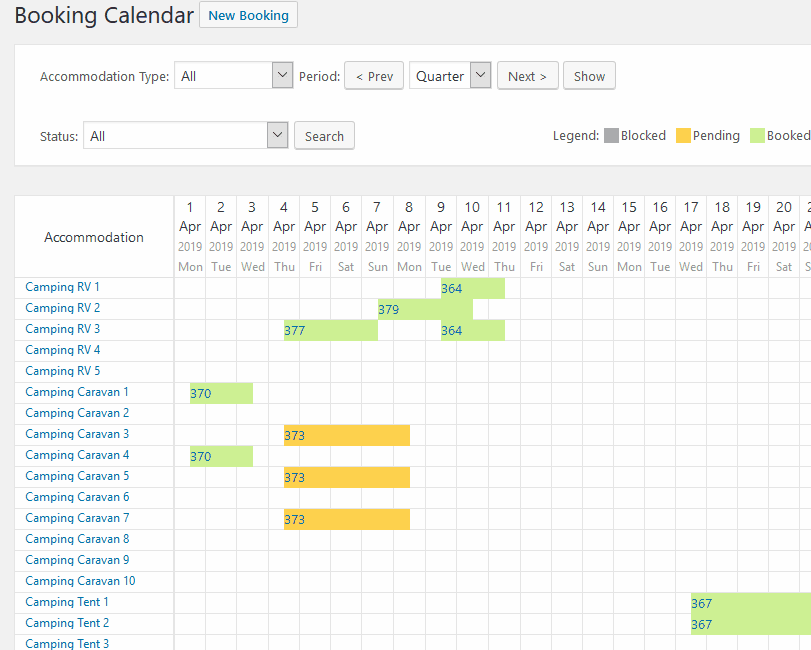Open booking 370 for Camping Caravan 1
The height and width of the screenshot is (650, 811).
[220, 392]
